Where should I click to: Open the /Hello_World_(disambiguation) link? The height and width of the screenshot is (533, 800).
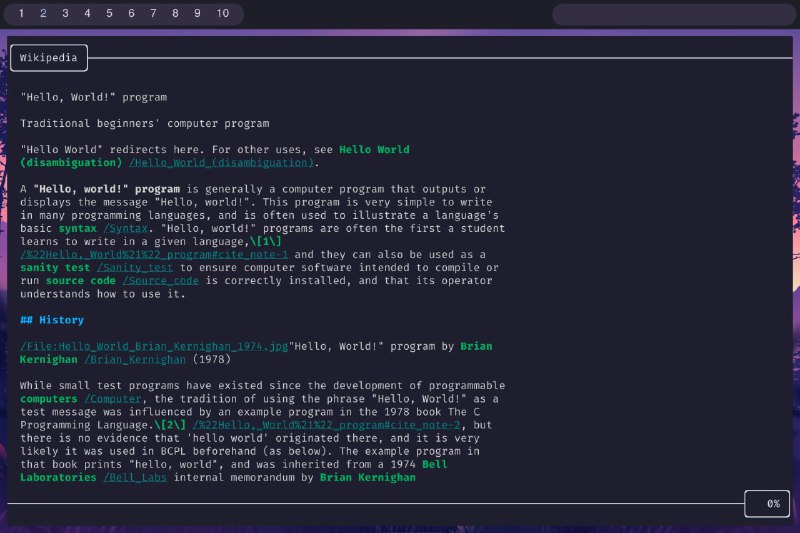(221, 163)
